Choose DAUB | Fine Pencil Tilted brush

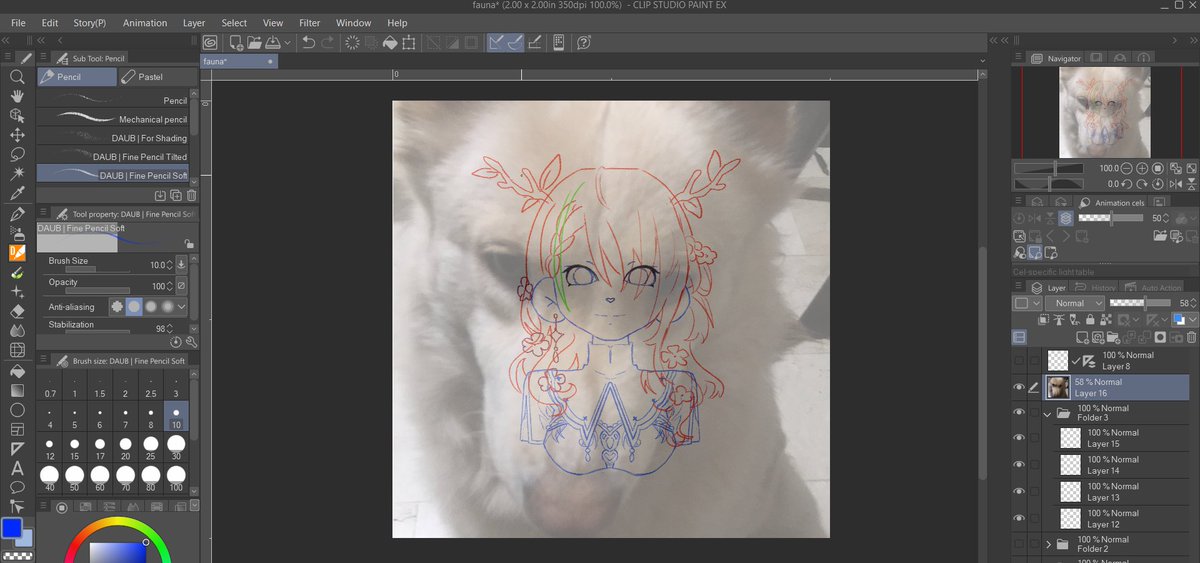[x=114, y=157]
